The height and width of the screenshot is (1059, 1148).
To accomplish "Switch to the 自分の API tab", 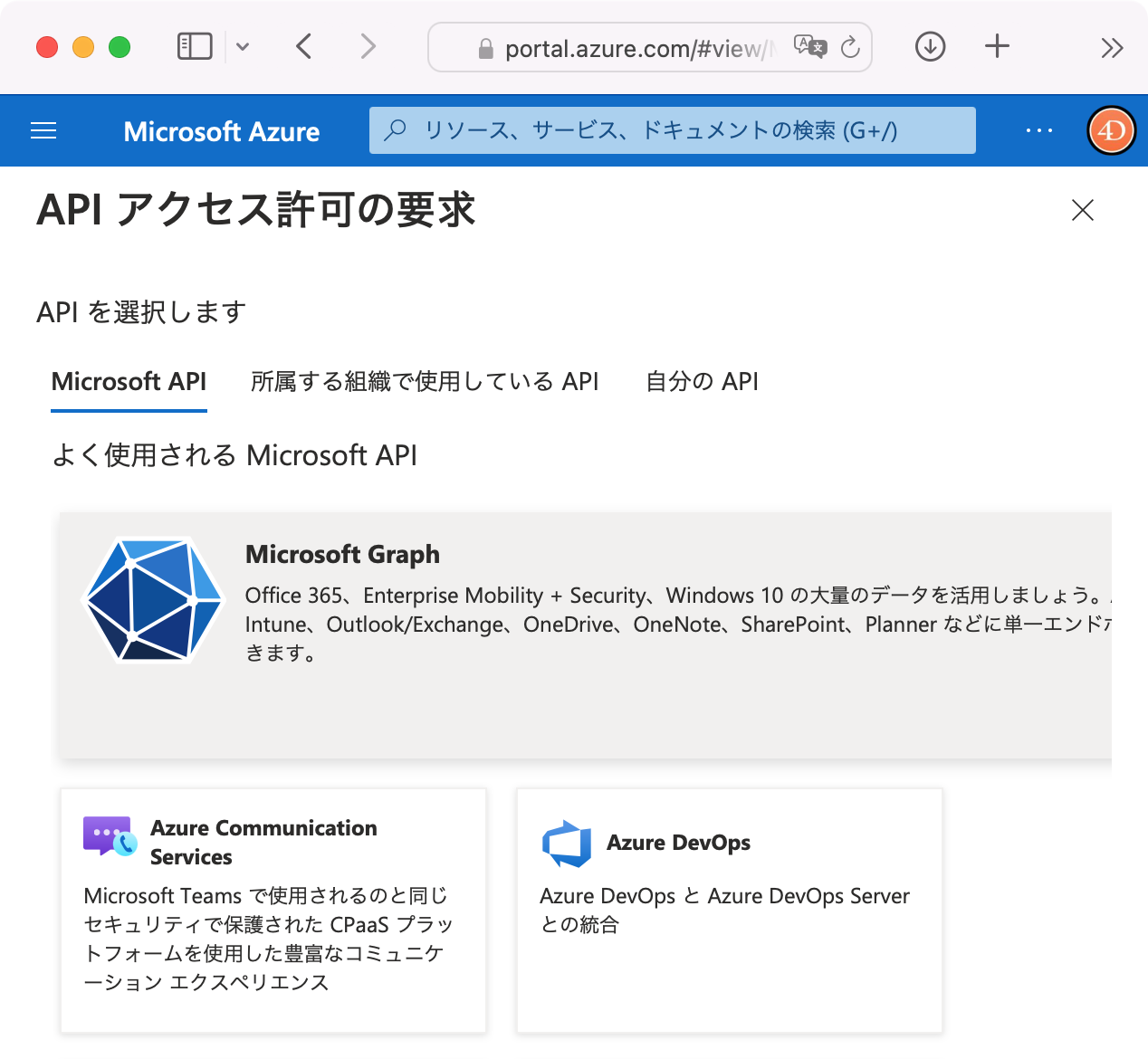I will pyautogui.click(x=702, y=381).
